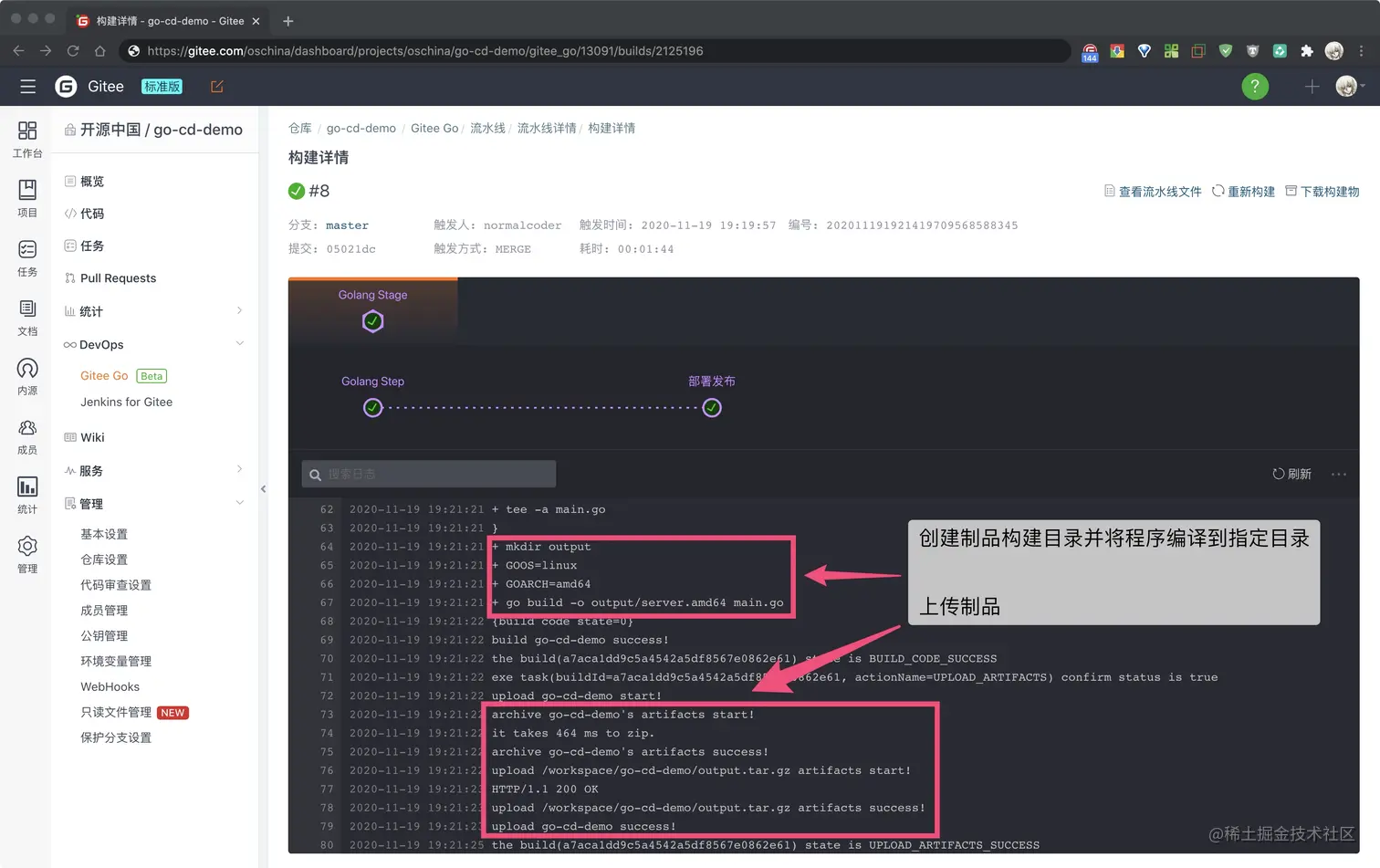1380x868 pixels.
Task: Click 下载构建物
Action: pos(1322,191)
